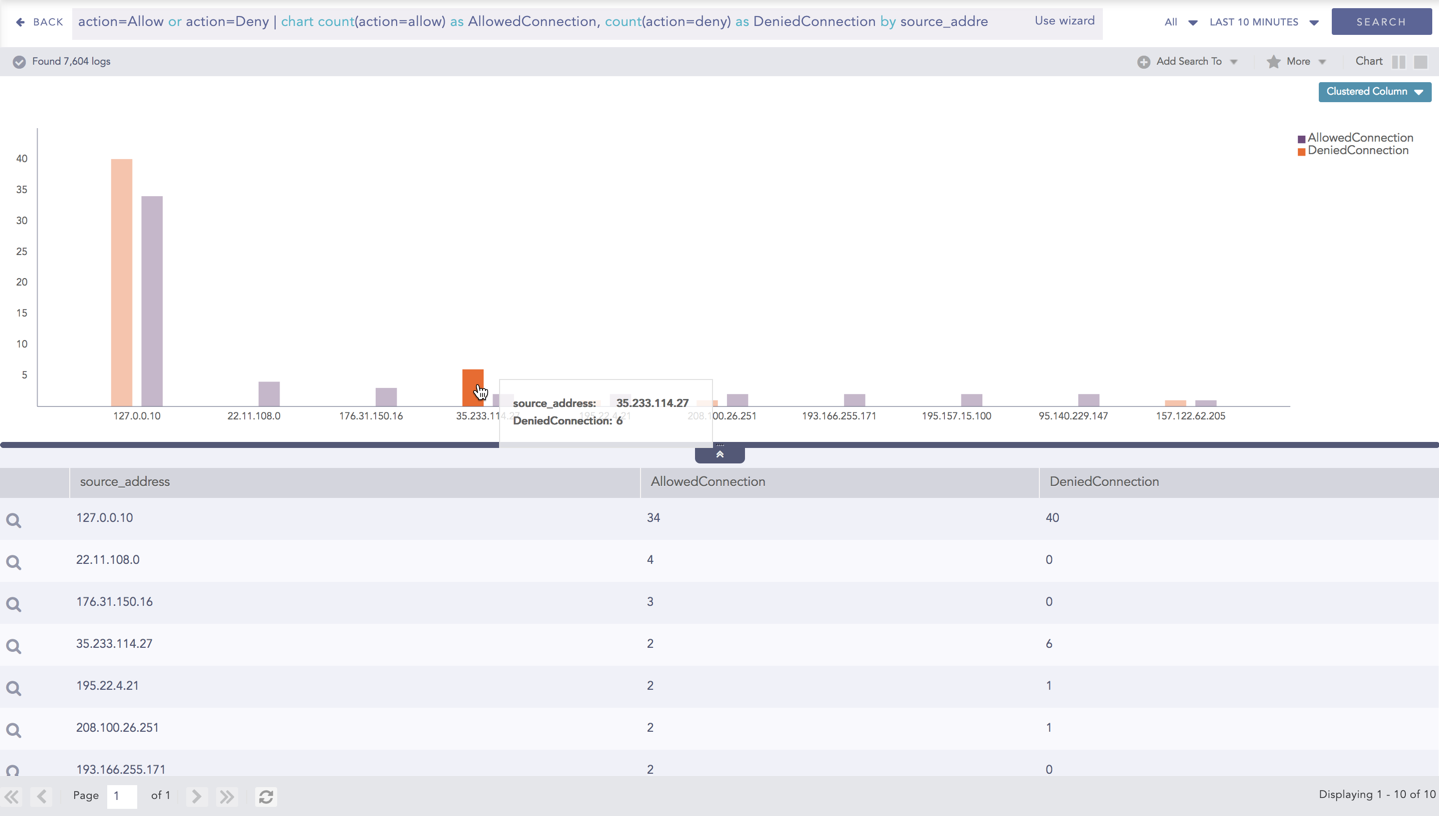Click the refresh icon in pagination bar
This screenshot has height=816, width=1439.
(266, 797)
